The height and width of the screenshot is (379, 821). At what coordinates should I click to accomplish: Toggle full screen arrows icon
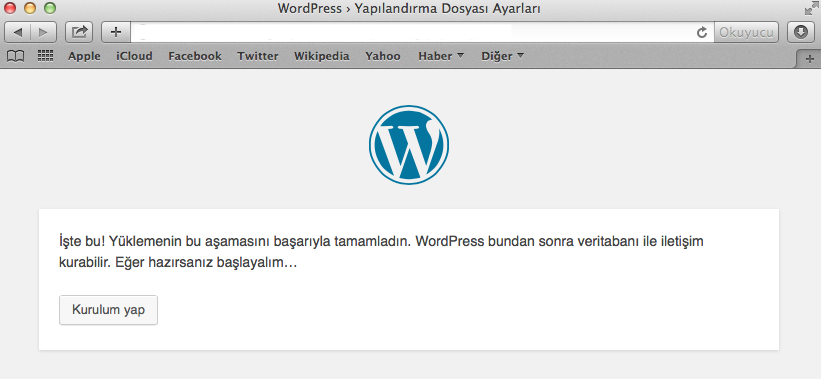(x=812, y=8)
